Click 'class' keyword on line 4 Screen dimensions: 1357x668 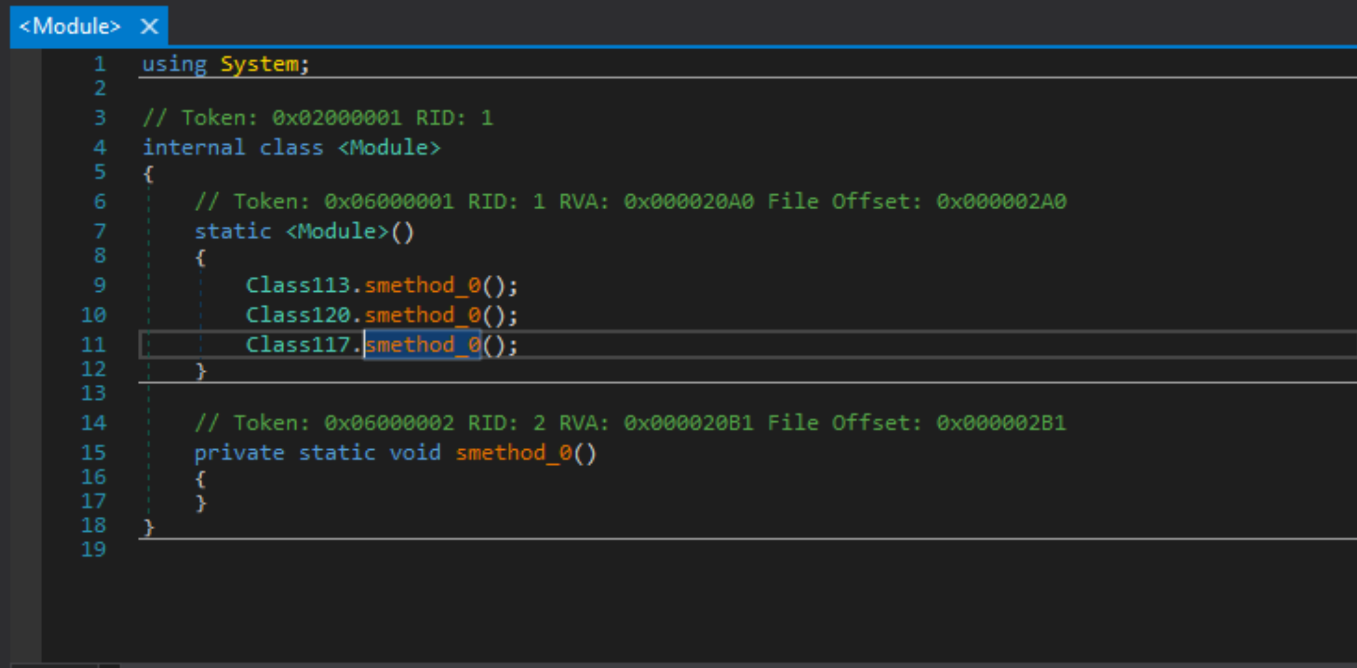click(292, 148)
